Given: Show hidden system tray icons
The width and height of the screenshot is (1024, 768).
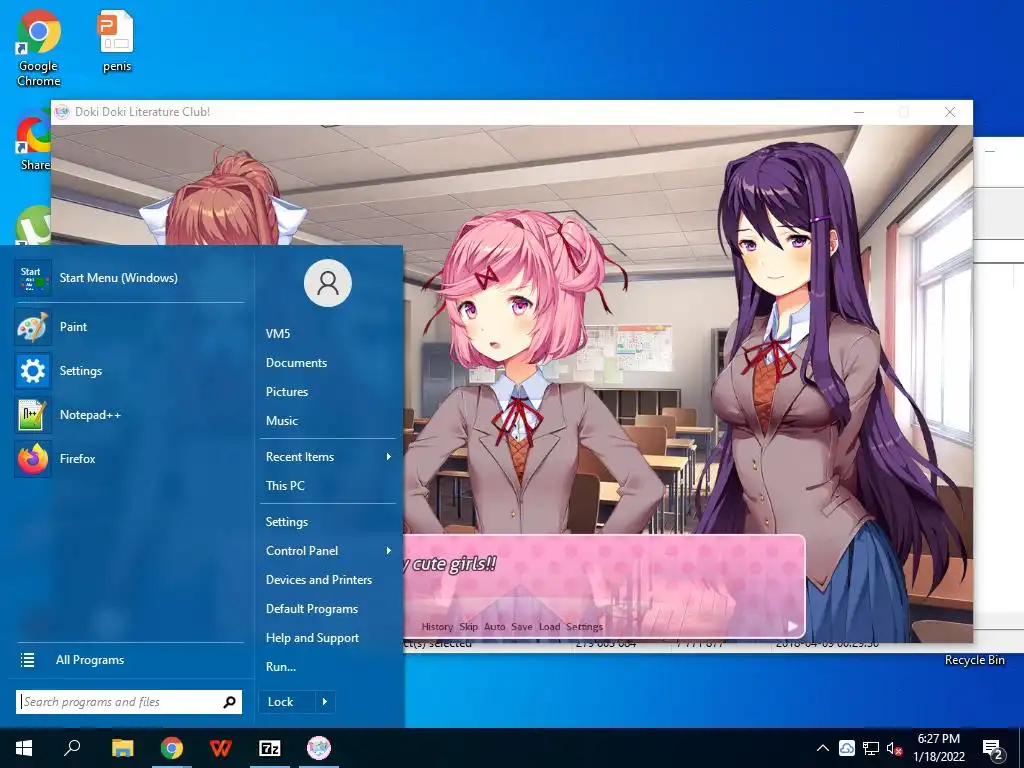Looking at the screenshot, I should pyautogui.click(x=823, y=748).
